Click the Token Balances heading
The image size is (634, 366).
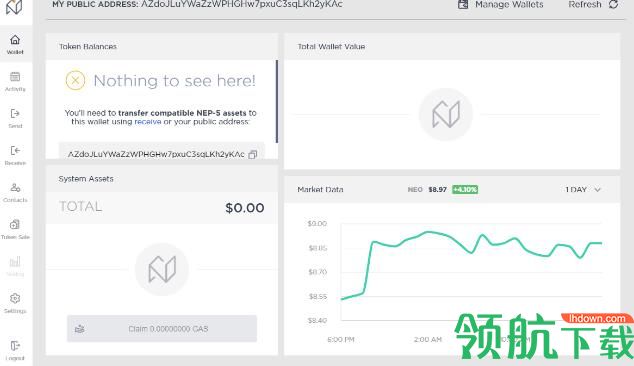coord(88,47)
